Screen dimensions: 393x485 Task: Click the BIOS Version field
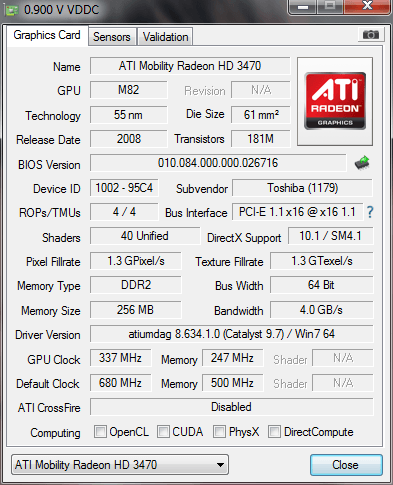click(x=218, y=163)
